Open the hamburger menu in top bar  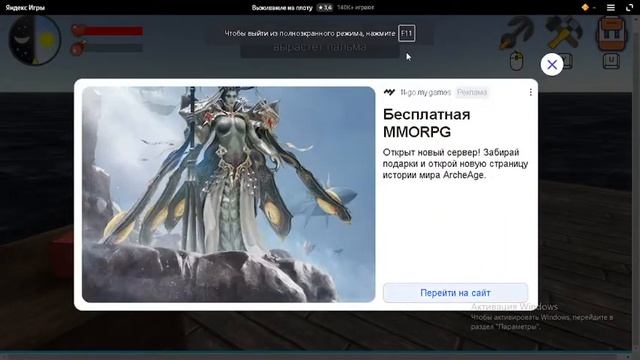pos(611,7)
